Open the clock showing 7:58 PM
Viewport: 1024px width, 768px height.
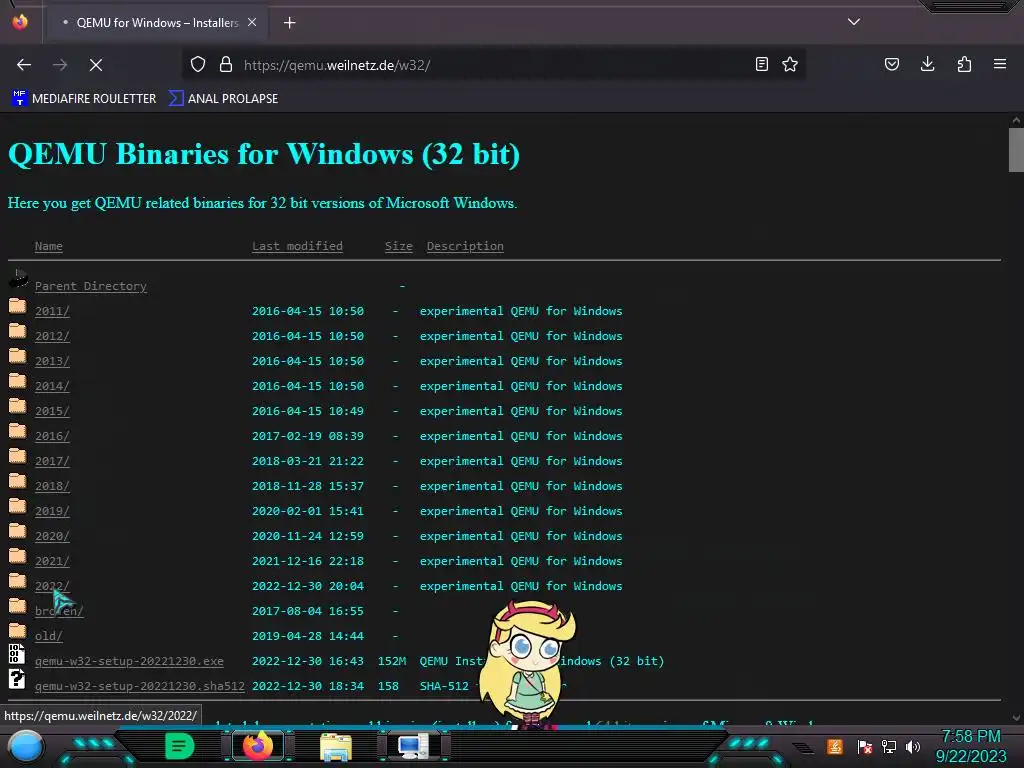(x=970, y=746)
